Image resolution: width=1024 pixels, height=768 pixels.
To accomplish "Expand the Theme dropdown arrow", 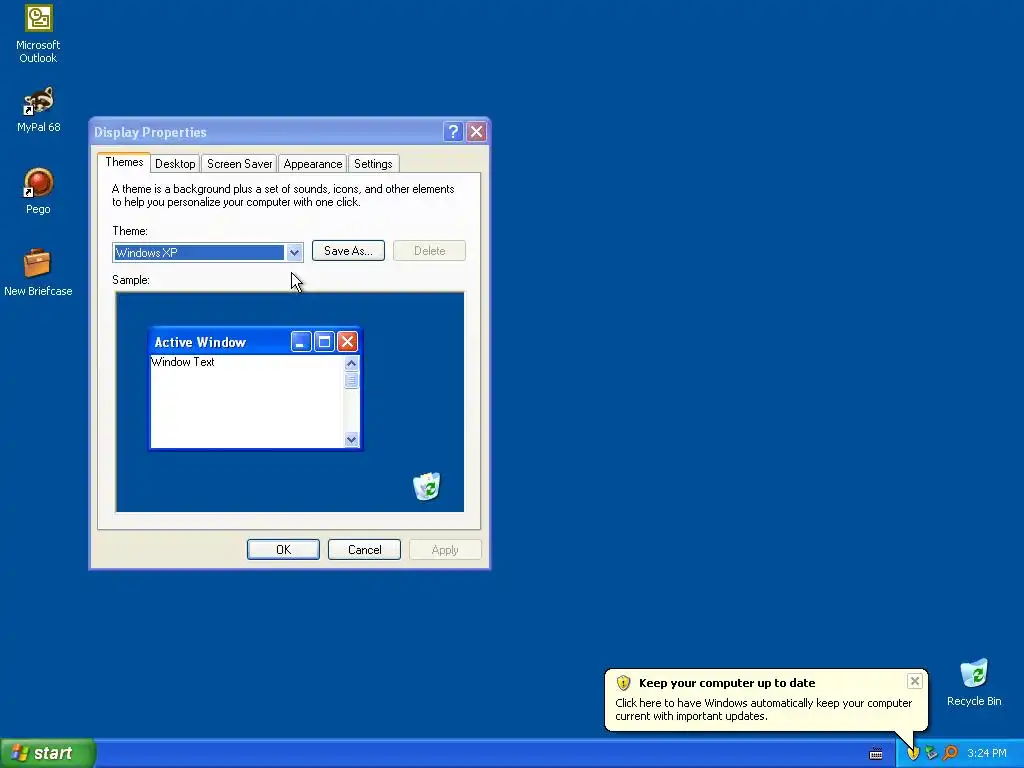I will coord(294,253).
